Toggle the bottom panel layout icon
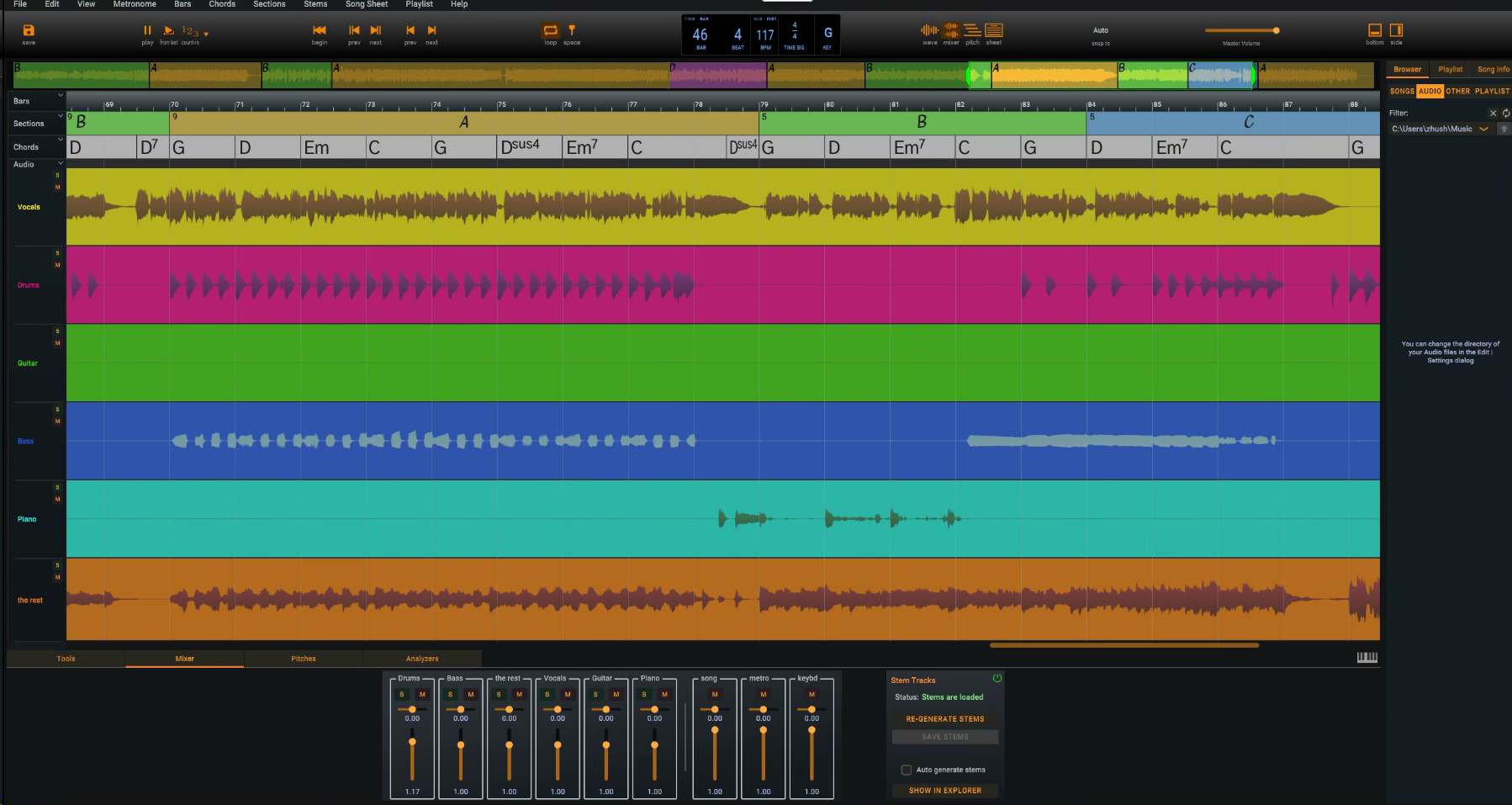 (x=1375, y=30)
